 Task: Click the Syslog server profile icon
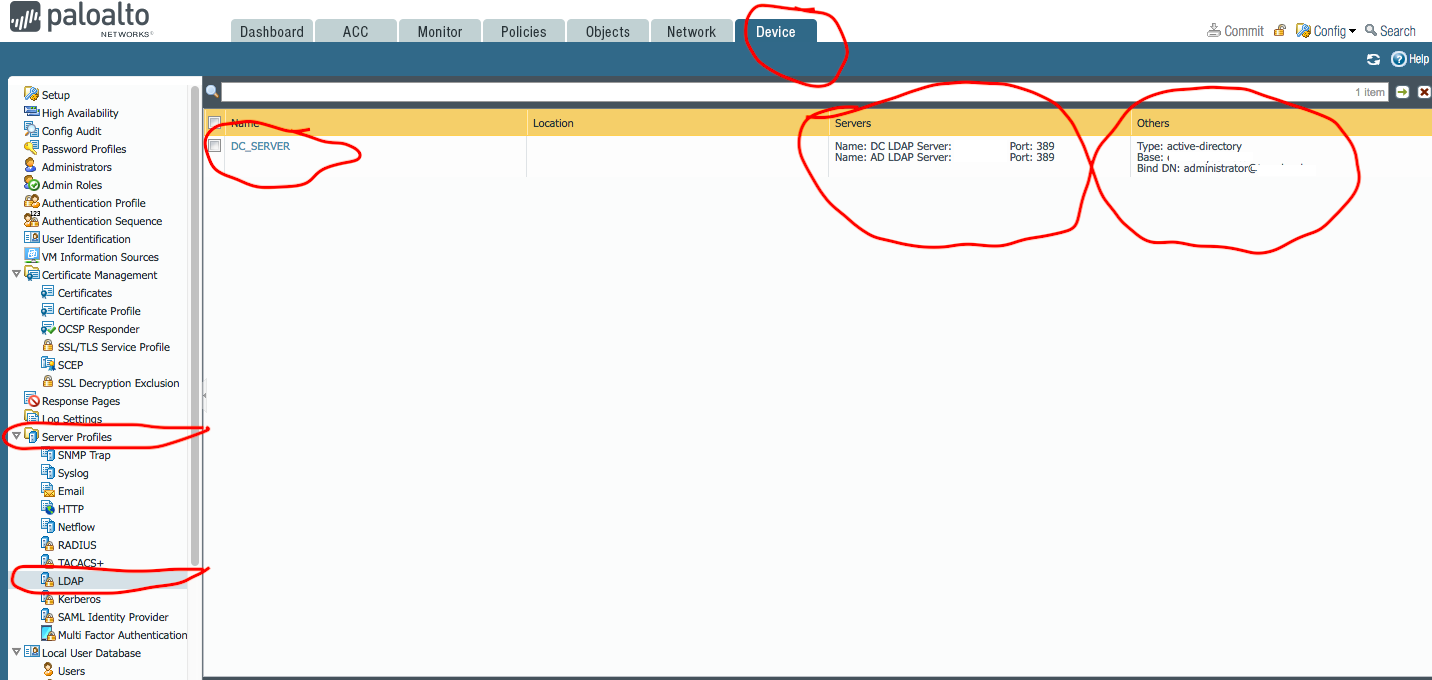pyautogui.click(x=48, y=473)
